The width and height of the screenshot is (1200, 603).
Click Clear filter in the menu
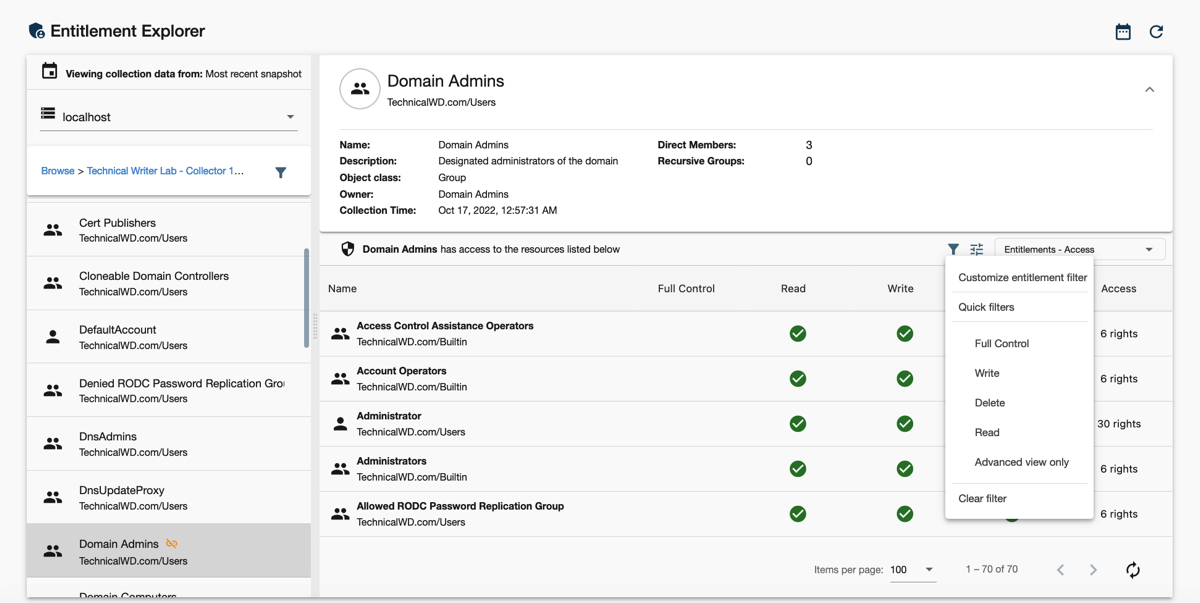pos(982,498)
